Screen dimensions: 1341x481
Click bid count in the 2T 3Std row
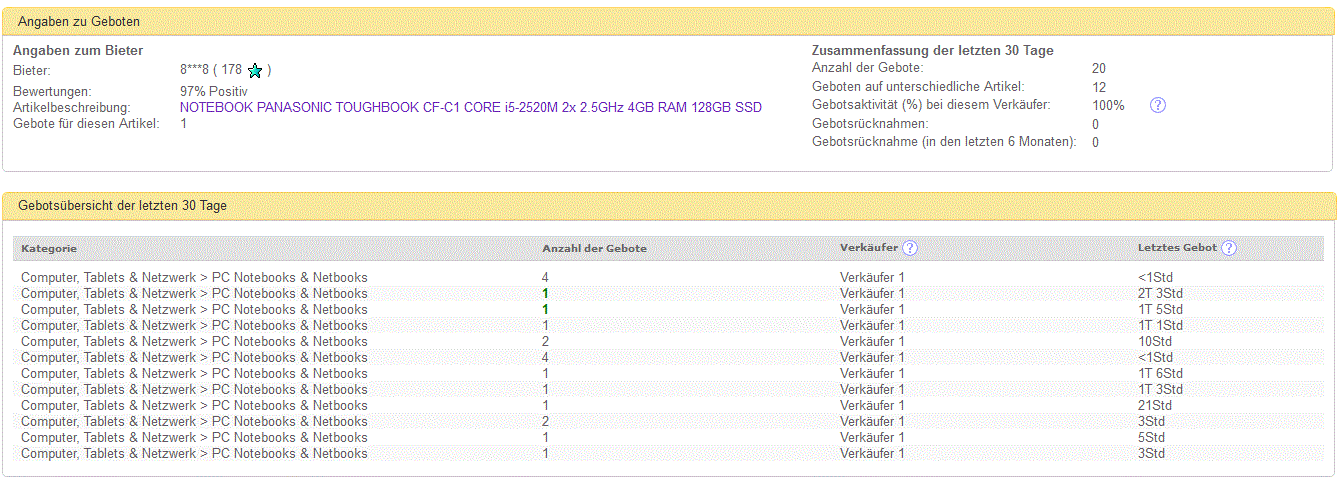[x=545, y=293]
